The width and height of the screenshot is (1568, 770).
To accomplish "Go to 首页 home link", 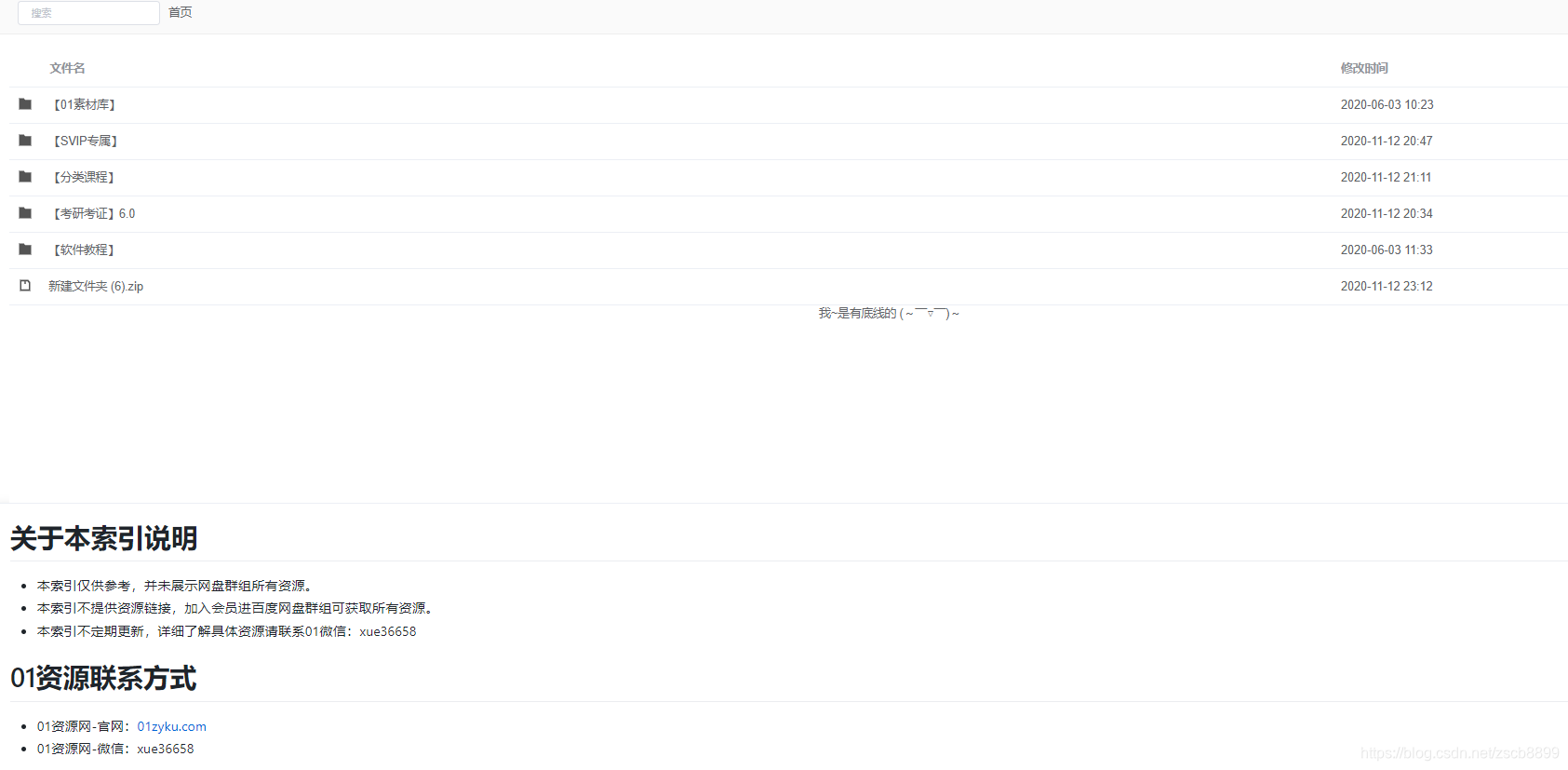I will coord(181,13).
